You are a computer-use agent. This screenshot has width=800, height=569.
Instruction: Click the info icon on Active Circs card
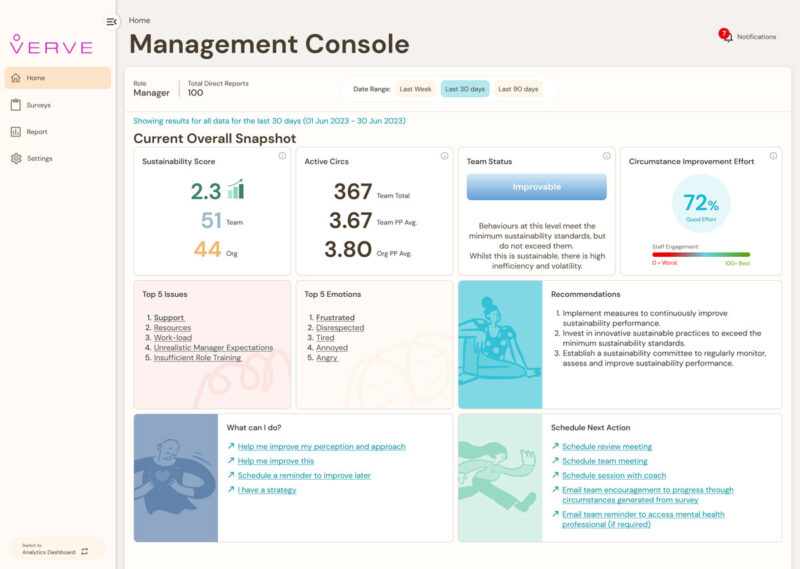coord(444,156)
